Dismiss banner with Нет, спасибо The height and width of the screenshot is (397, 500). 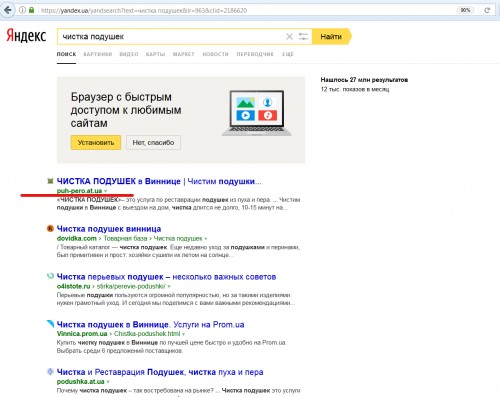coord(153,142)
